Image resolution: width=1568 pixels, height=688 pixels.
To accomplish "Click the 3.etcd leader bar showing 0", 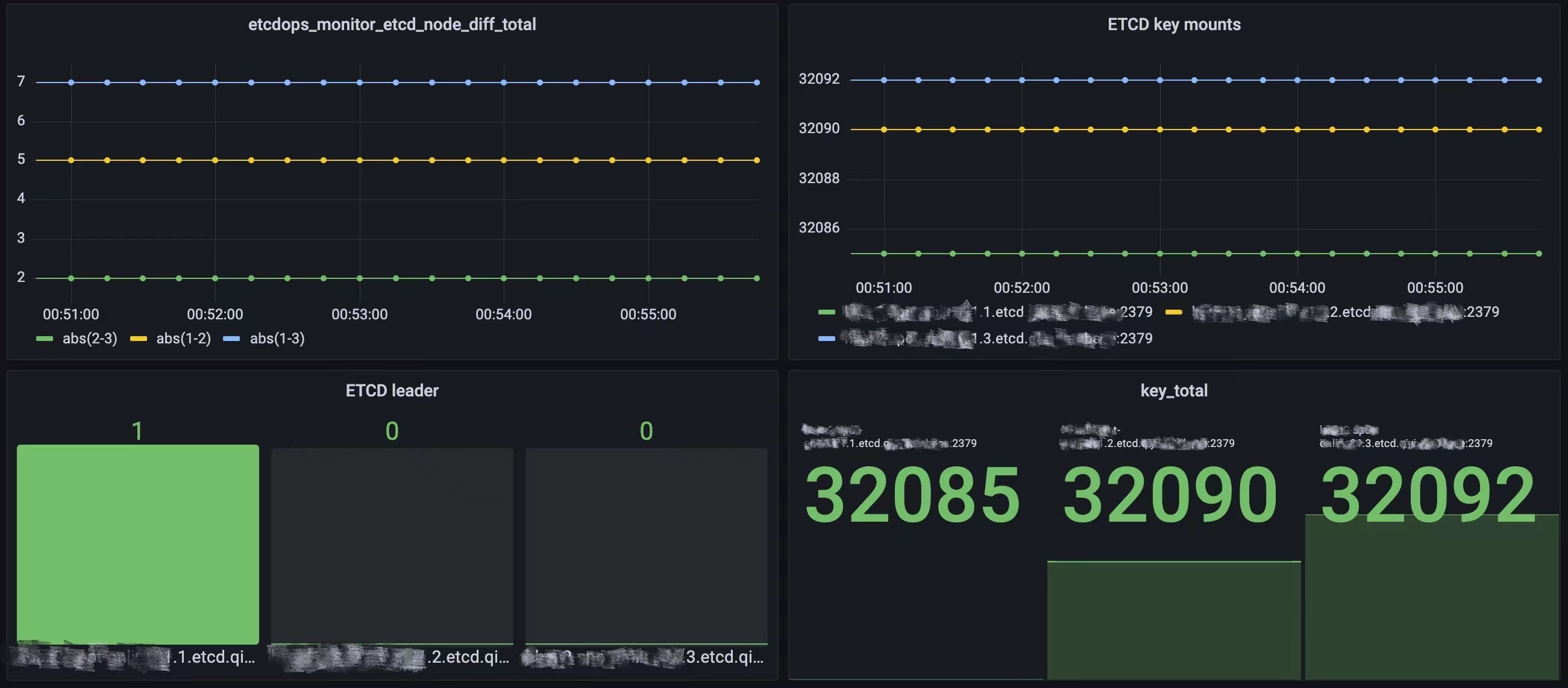I will coord(646,546).
